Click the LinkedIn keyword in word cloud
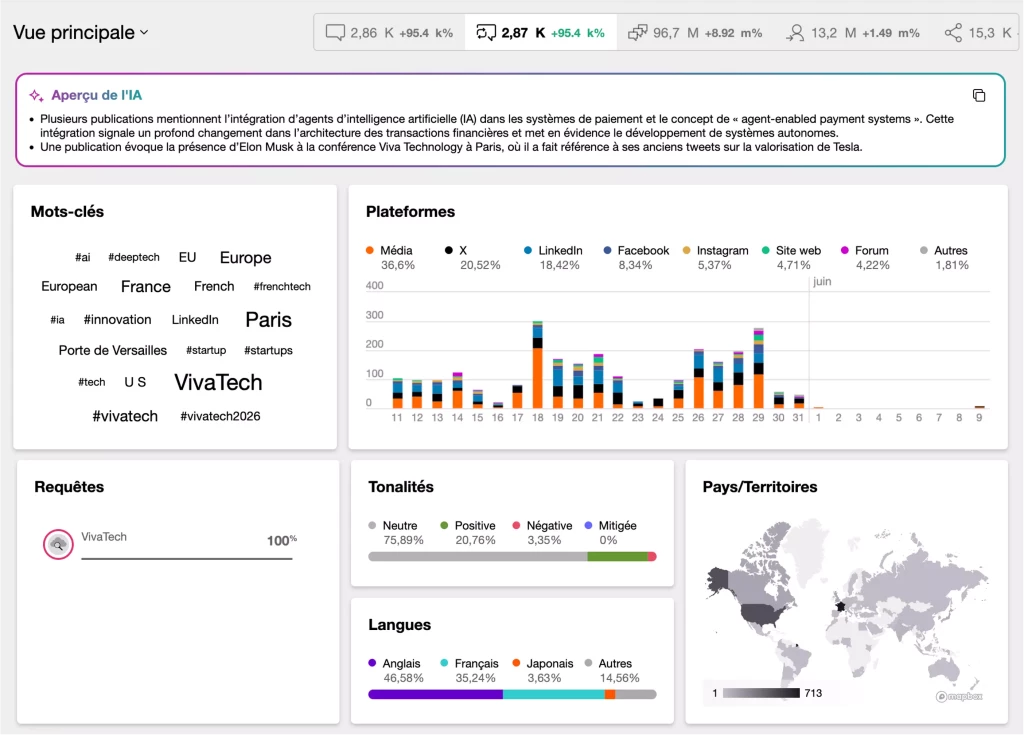 195,319
